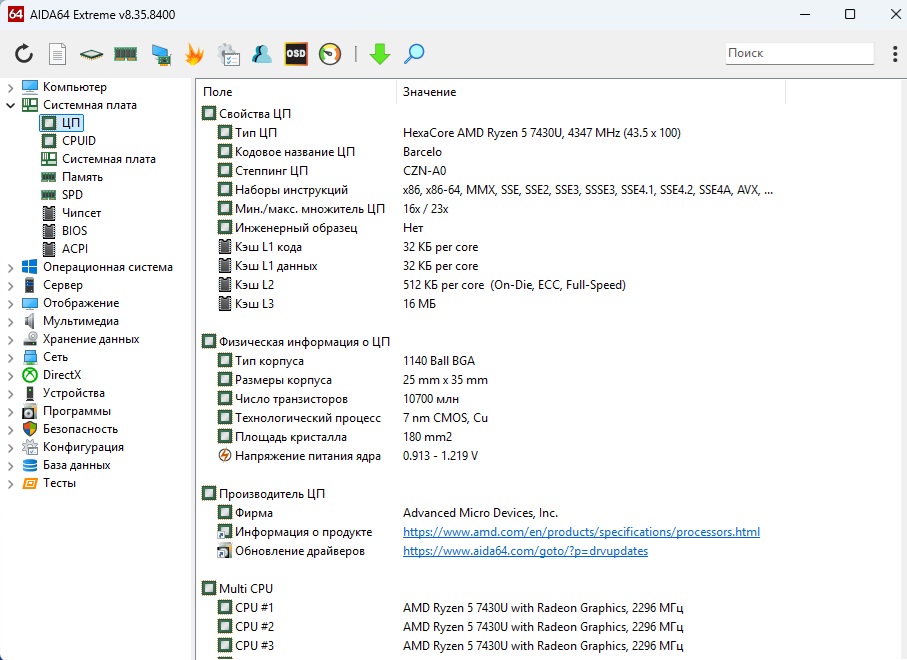Select Программы in the tree
The width and height of the screenshot is (907, 660).
[76, 411]
